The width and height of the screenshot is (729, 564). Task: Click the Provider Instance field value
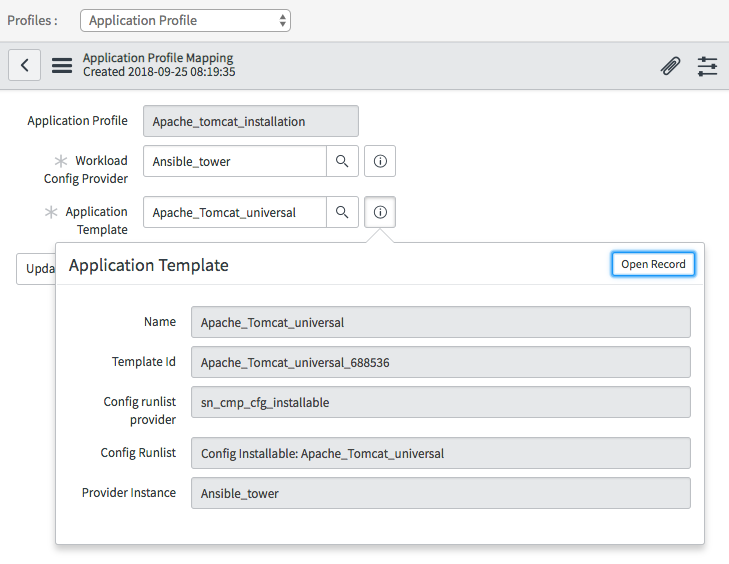(441, 493)
